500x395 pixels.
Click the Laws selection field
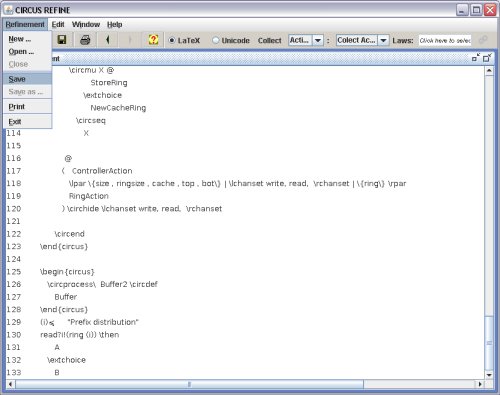[x=445, y=40]
